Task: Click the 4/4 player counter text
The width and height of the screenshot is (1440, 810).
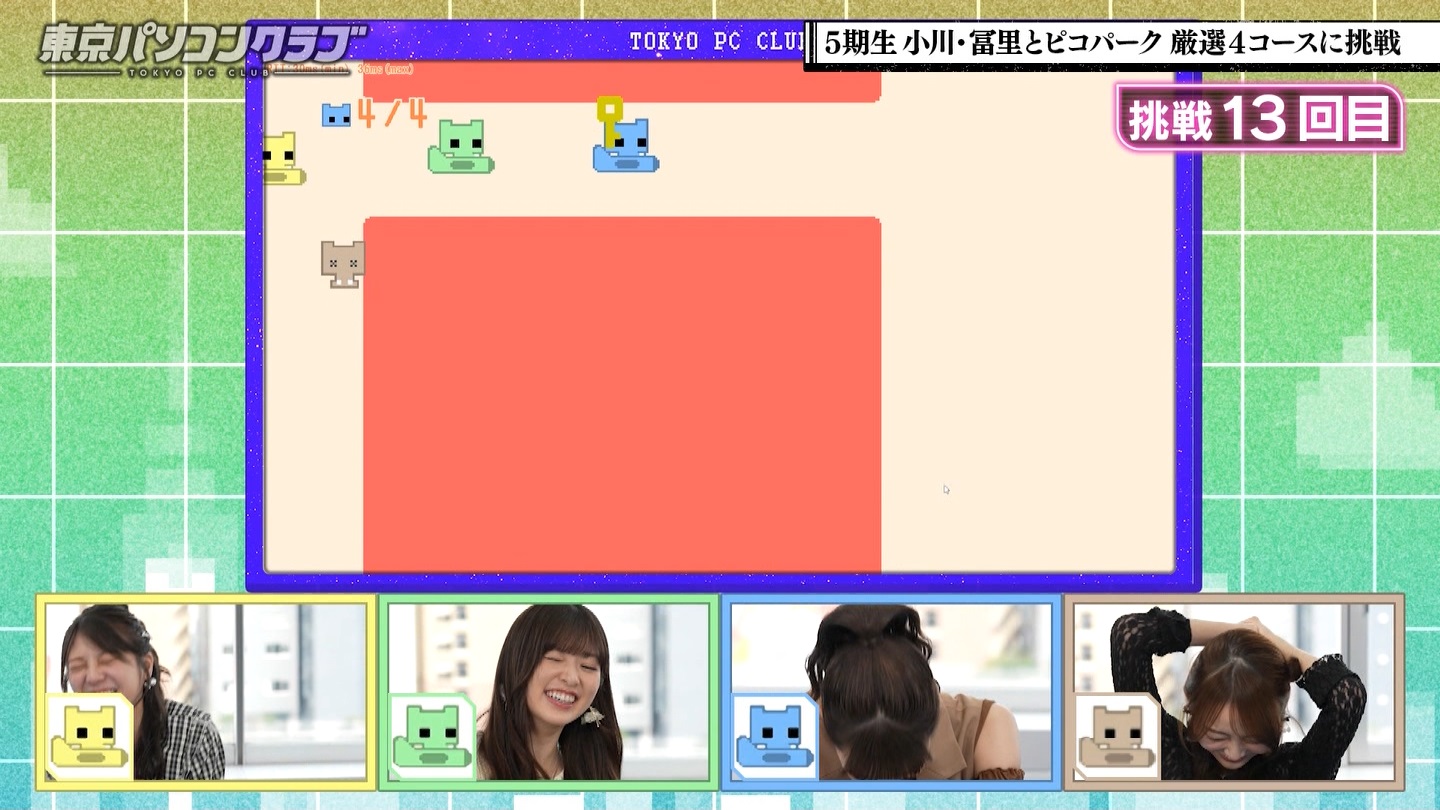Action: [x=392, y=115]
